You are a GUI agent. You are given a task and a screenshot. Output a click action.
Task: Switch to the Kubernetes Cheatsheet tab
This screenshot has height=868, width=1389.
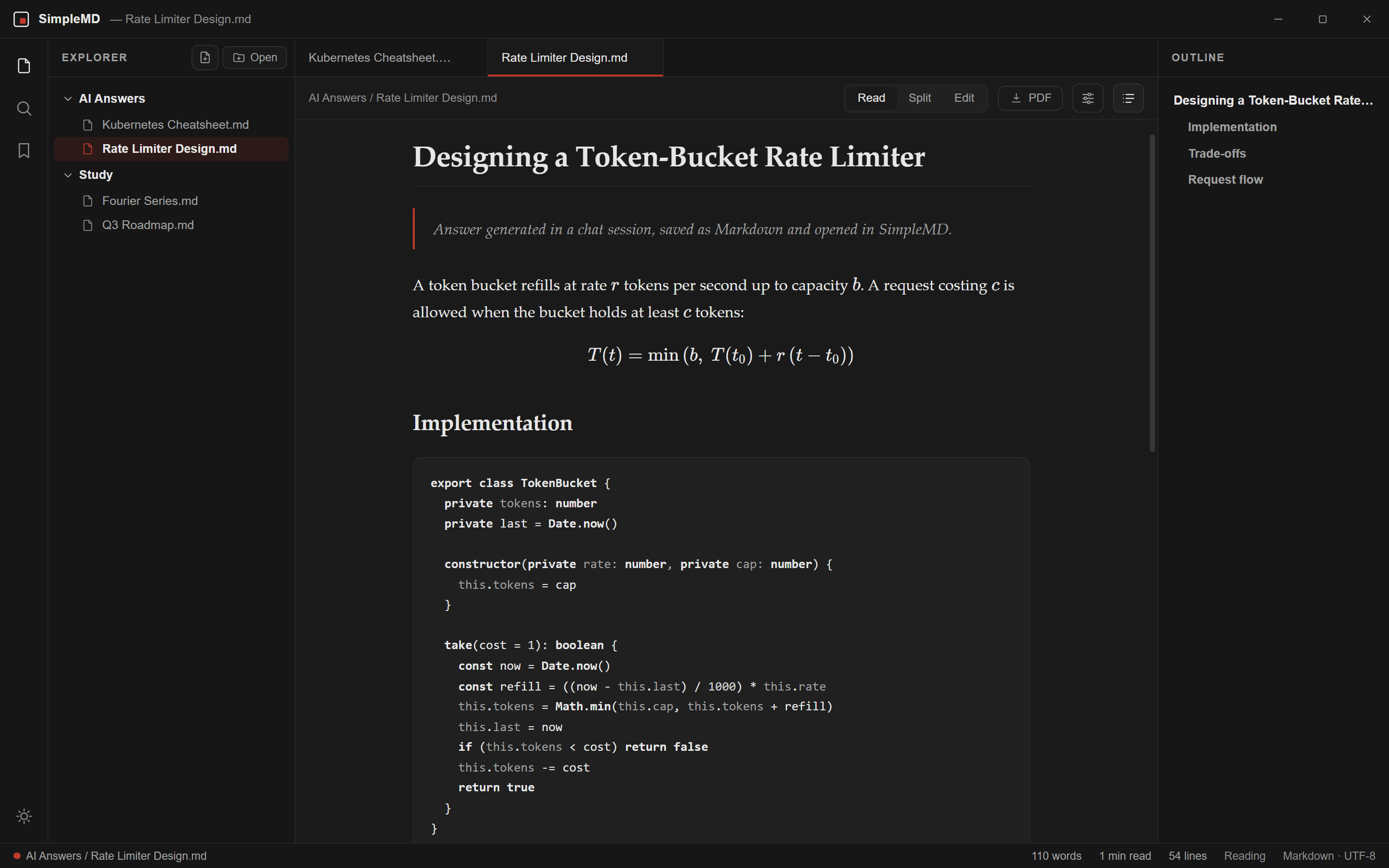392,57
